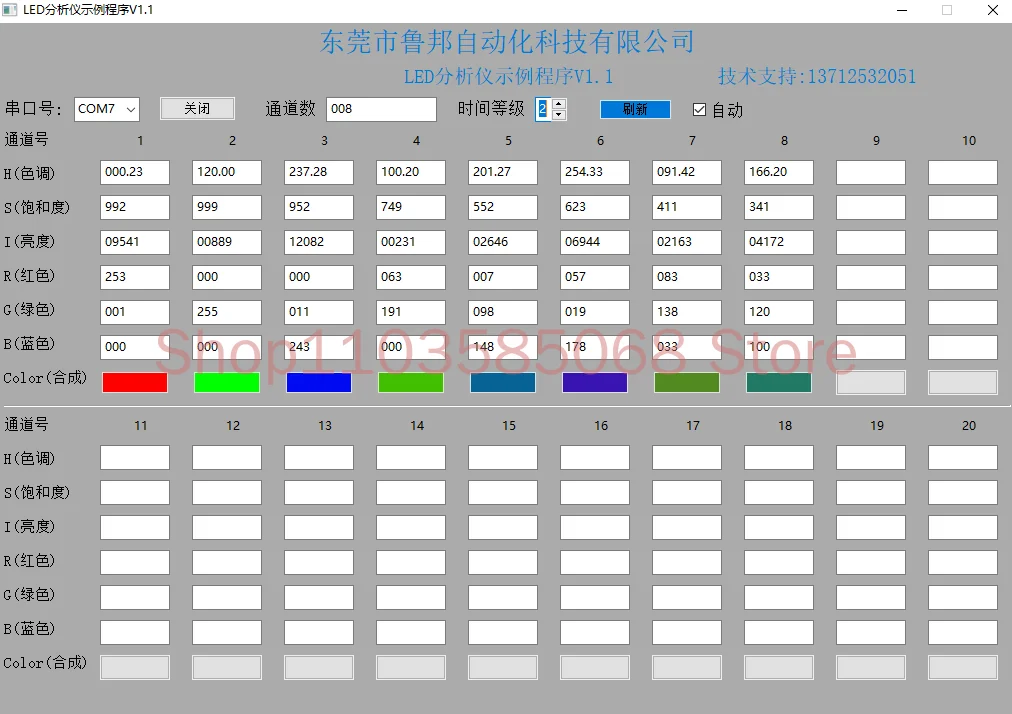This screenshot has width=1012, height=714.
Task: Click the 关闭 button
Action: coord(197,108)
